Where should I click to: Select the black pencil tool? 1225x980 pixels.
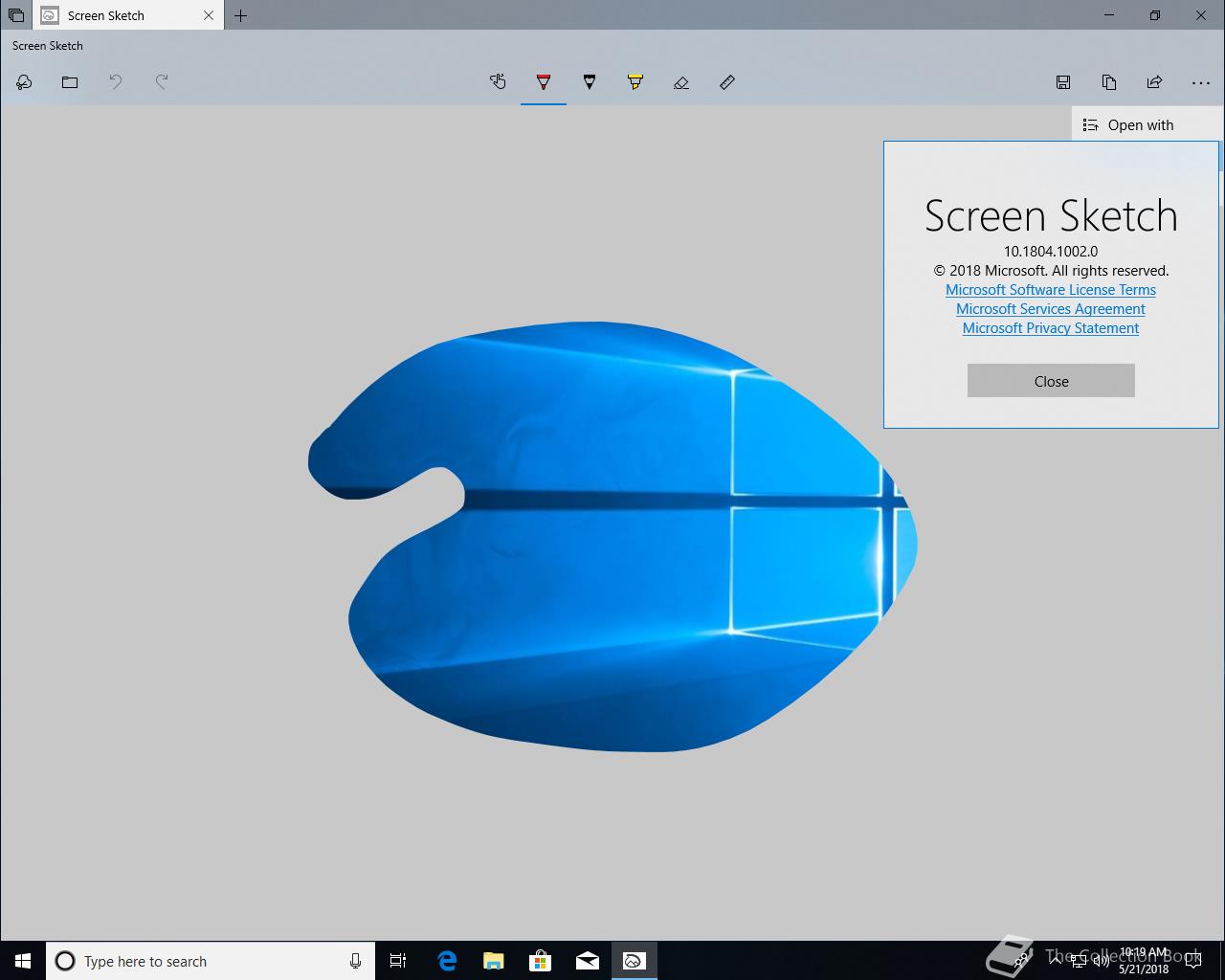pos(590,82)
